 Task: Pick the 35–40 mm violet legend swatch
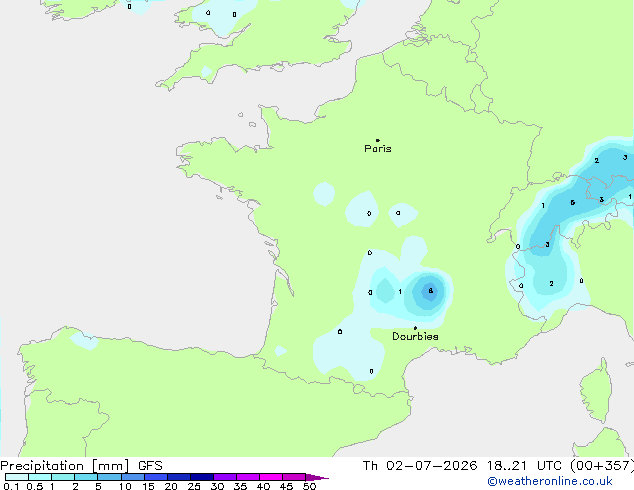click(x=248, y=477)
